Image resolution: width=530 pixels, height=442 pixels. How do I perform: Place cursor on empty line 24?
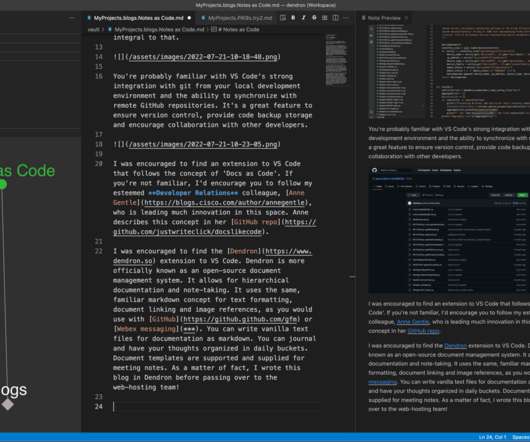(x=216, y=407)
